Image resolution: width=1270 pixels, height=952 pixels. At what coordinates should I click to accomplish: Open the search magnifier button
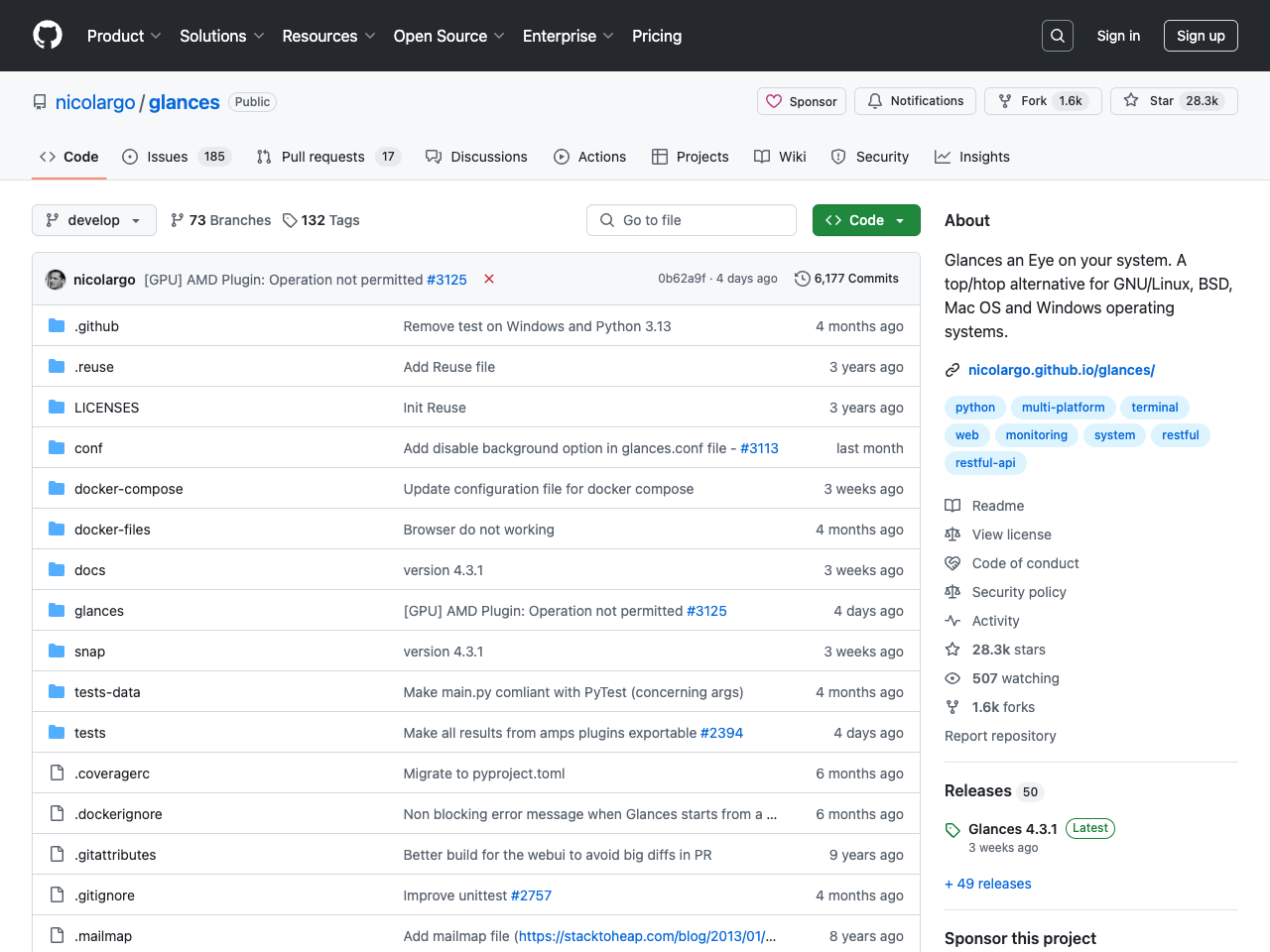pos(1058,36)
